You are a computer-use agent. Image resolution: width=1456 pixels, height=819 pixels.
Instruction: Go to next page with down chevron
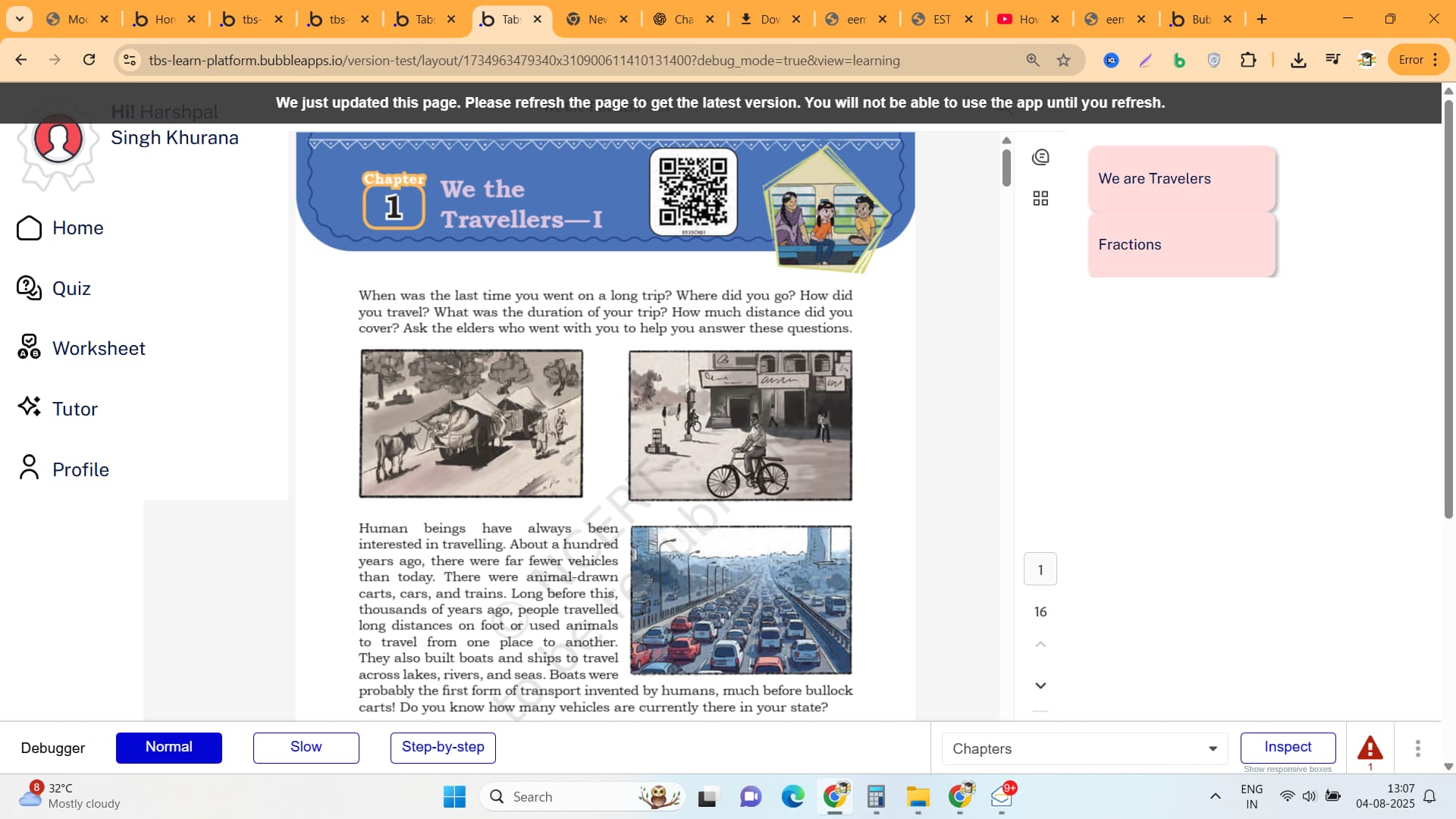pyautogui.click(x=1040, y=686)
